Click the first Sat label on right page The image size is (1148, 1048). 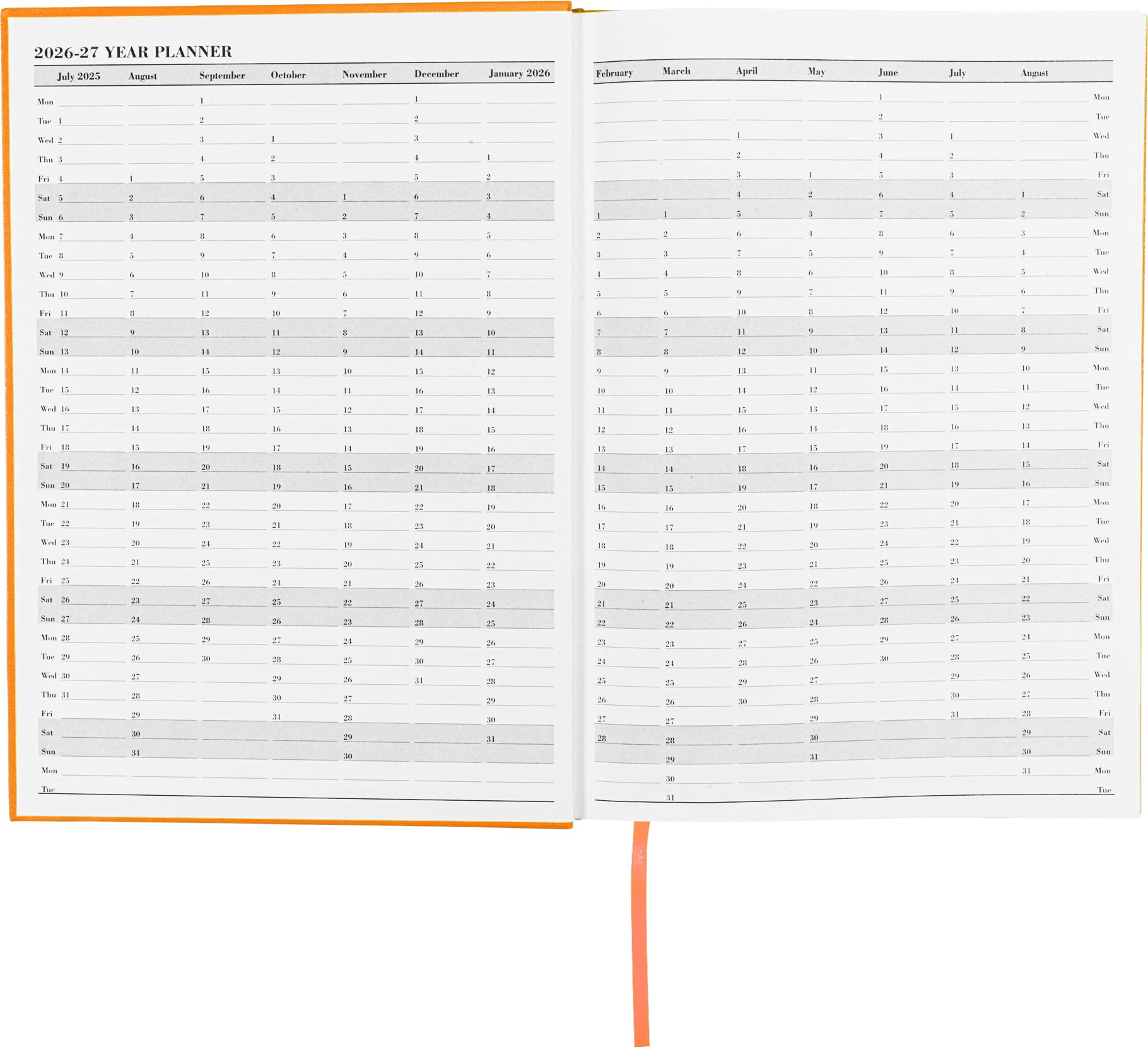1103,194
